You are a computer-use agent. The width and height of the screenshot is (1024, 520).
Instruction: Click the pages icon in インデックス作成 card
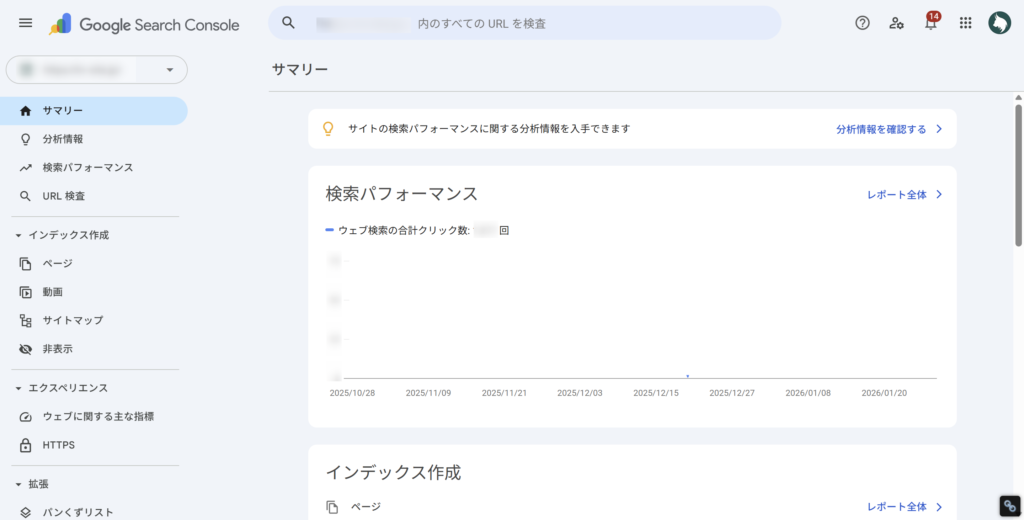tap(332, 507)
